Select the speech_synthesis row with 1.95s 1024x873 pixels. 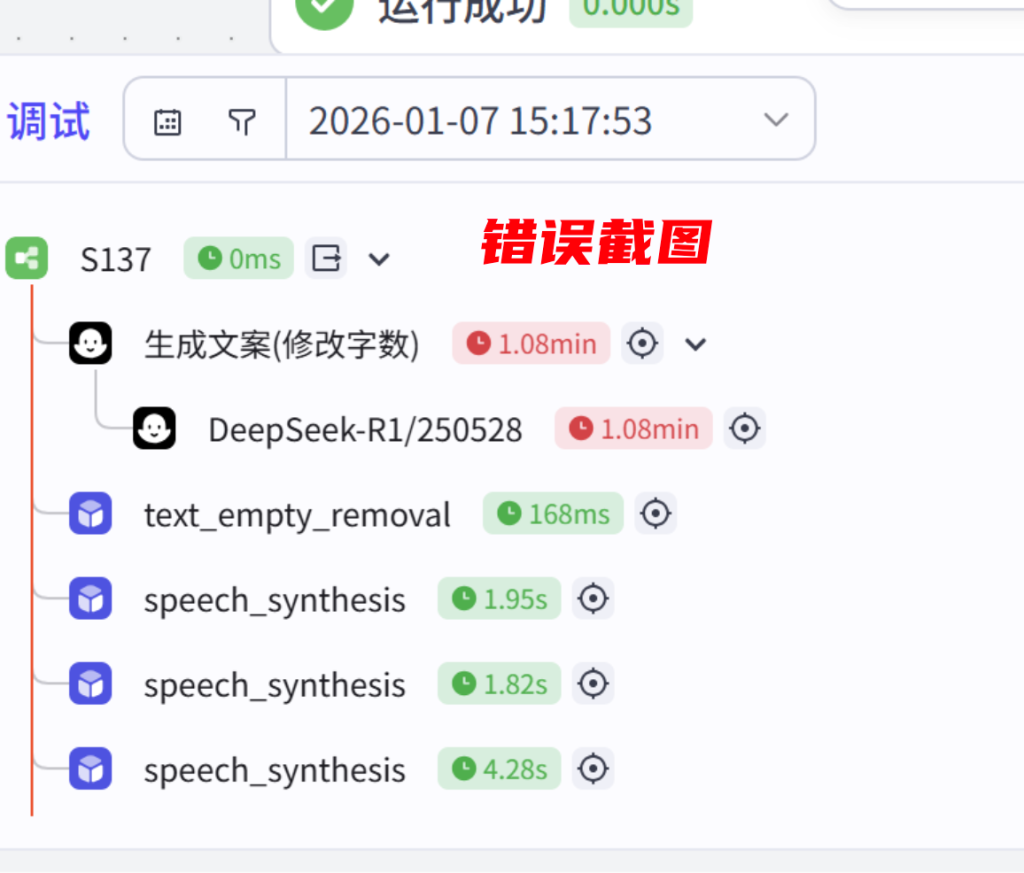(342, 599)
